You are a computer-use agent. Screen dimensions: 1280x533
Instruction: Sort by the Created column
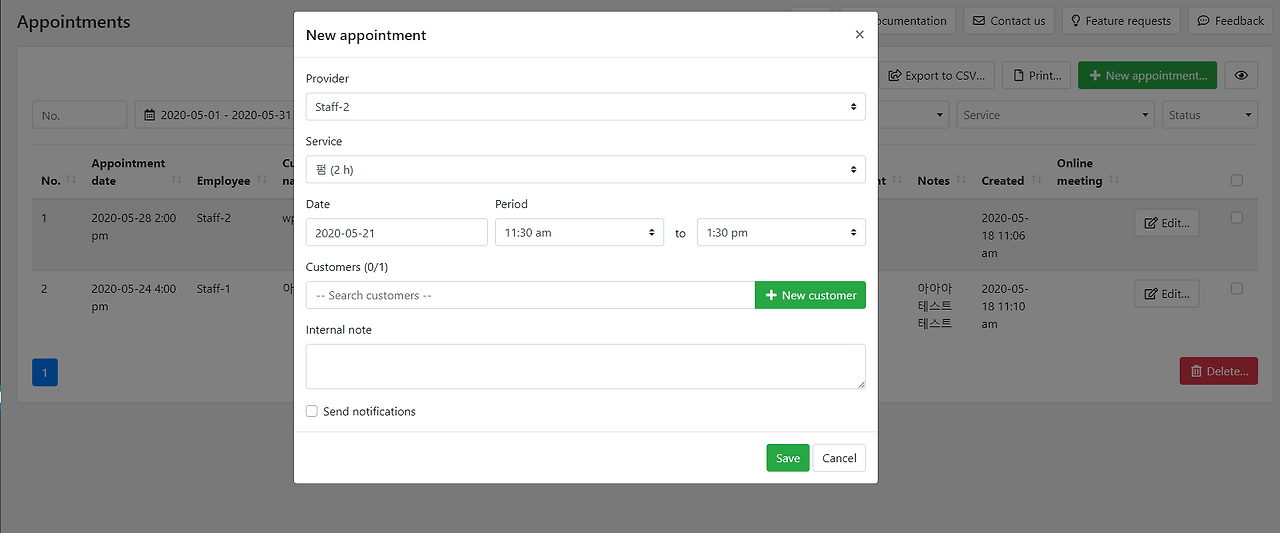(1010, 181)
